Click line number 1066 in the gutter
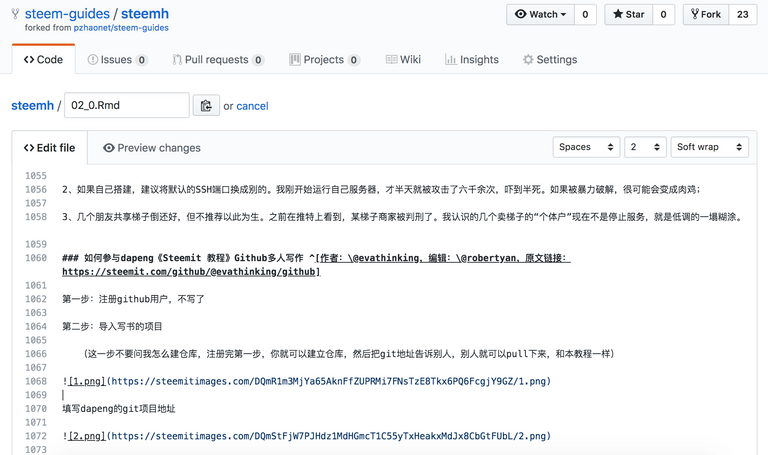This screenshot has width=768, height=455. 36,354
